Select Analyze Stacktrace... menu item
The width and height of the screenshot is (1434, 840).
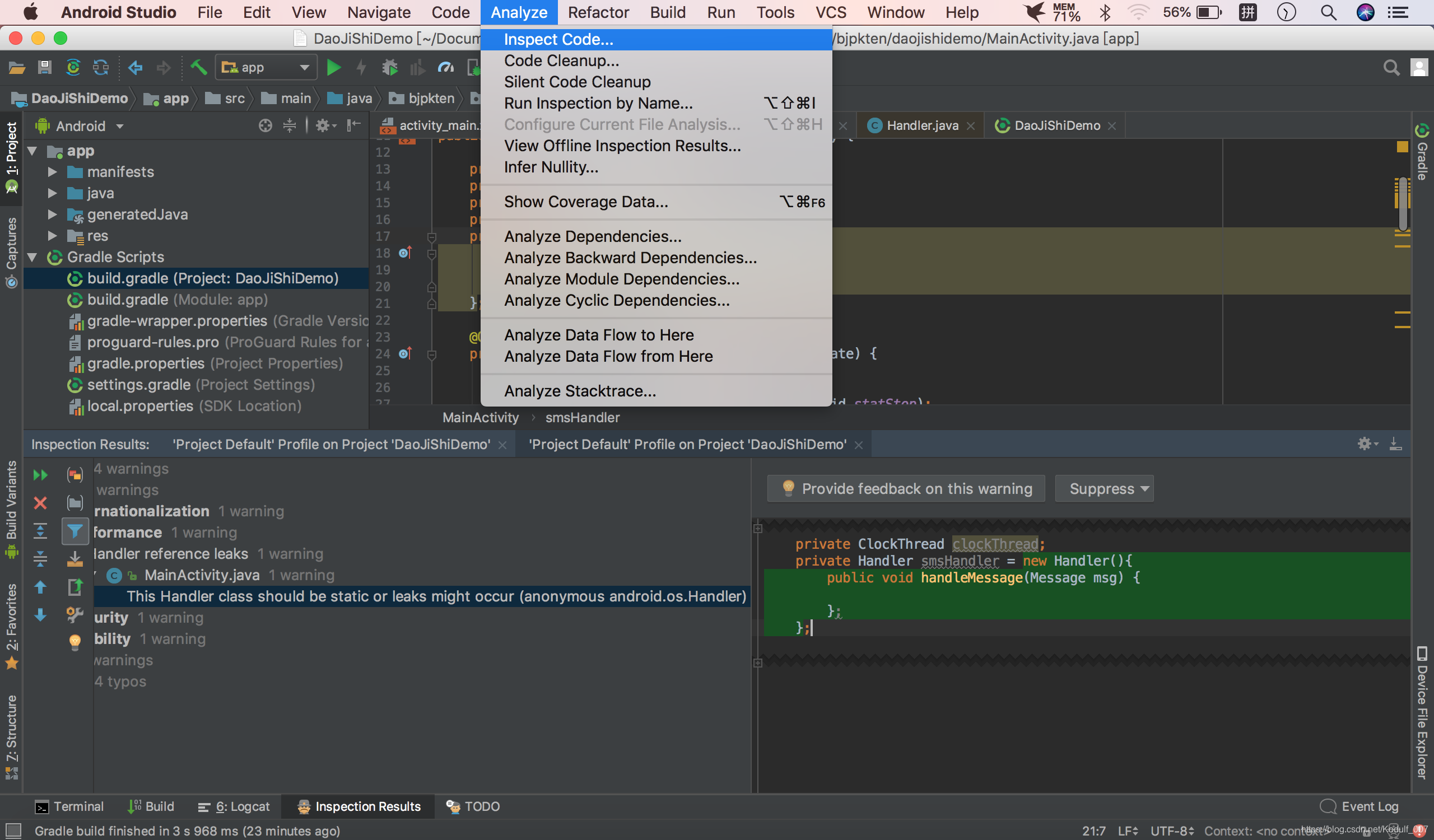click(x=656, y=391)
